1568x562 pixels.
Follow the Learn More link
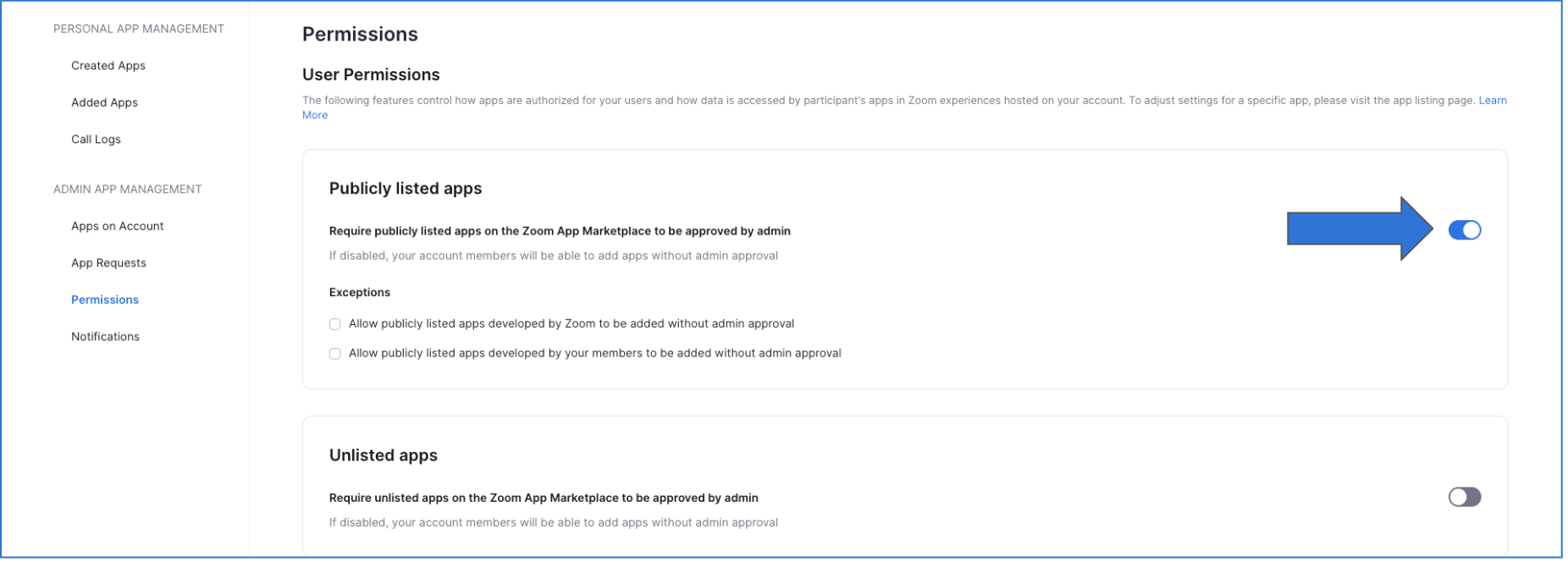click(x=1493, y=101)
